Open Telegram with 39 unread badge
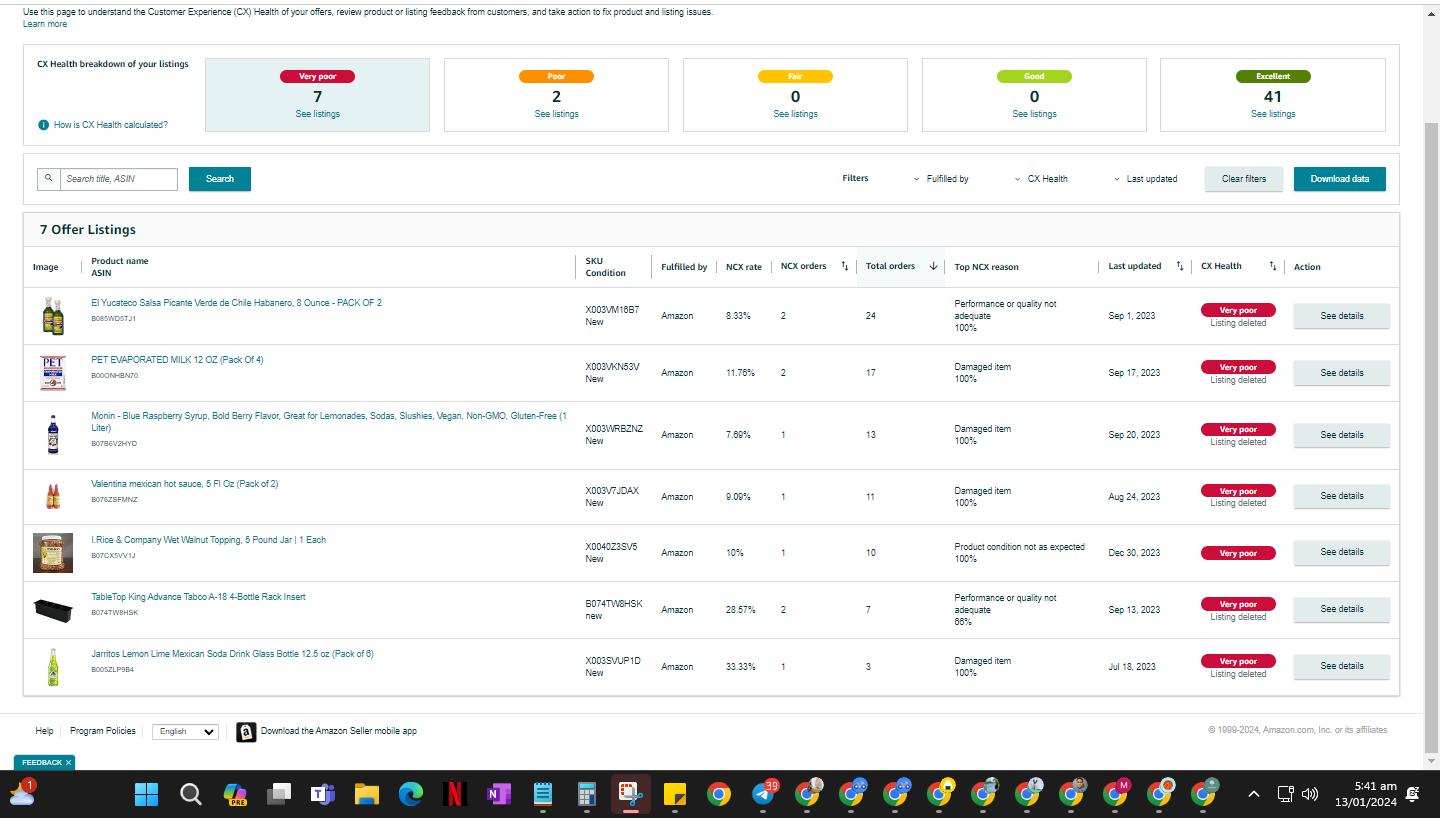Screen dimensions: 1440x818 [x=763, y=795]
